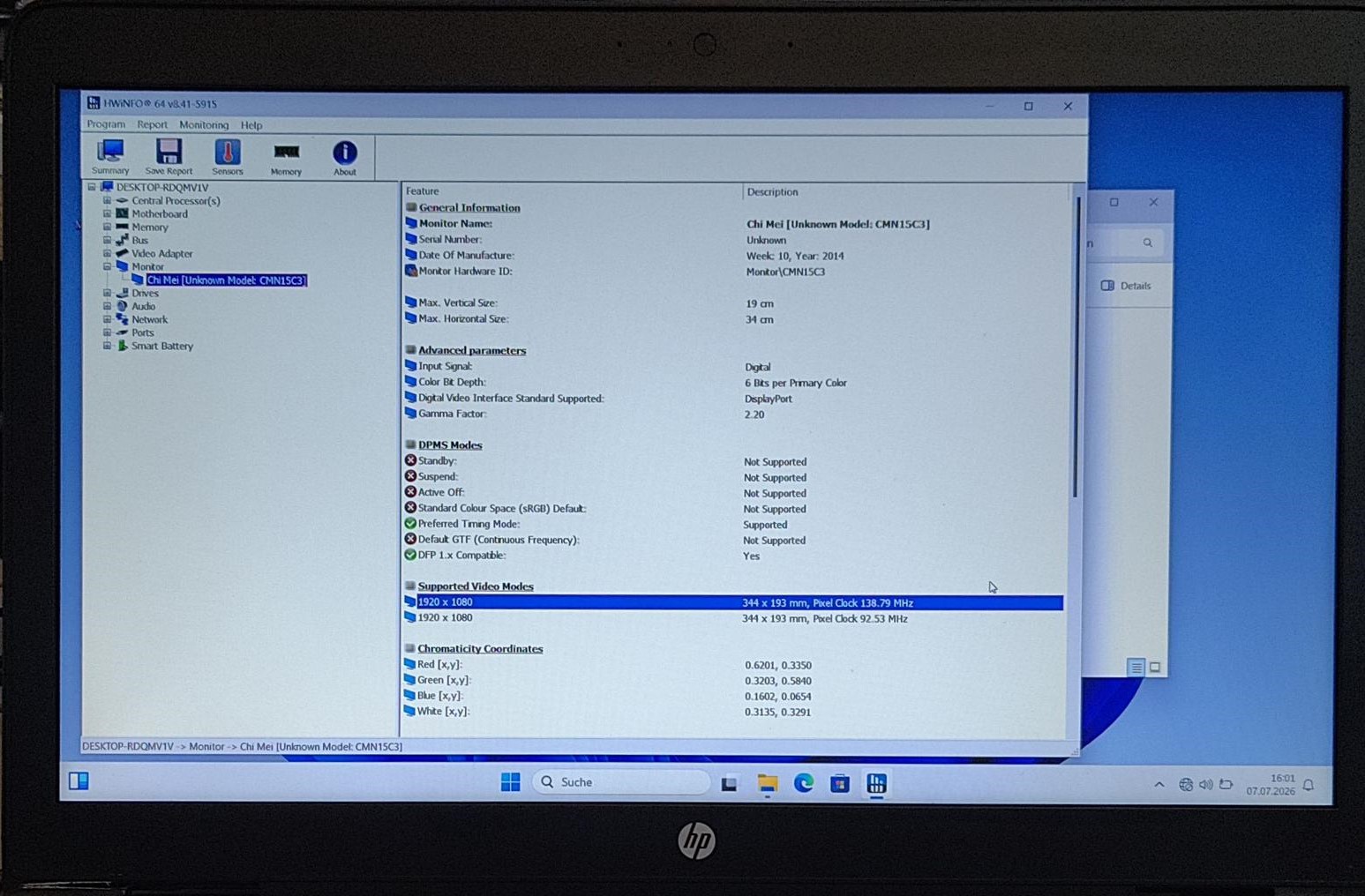
Task: Select the Gamma Factor row
Action: (733, 414)
